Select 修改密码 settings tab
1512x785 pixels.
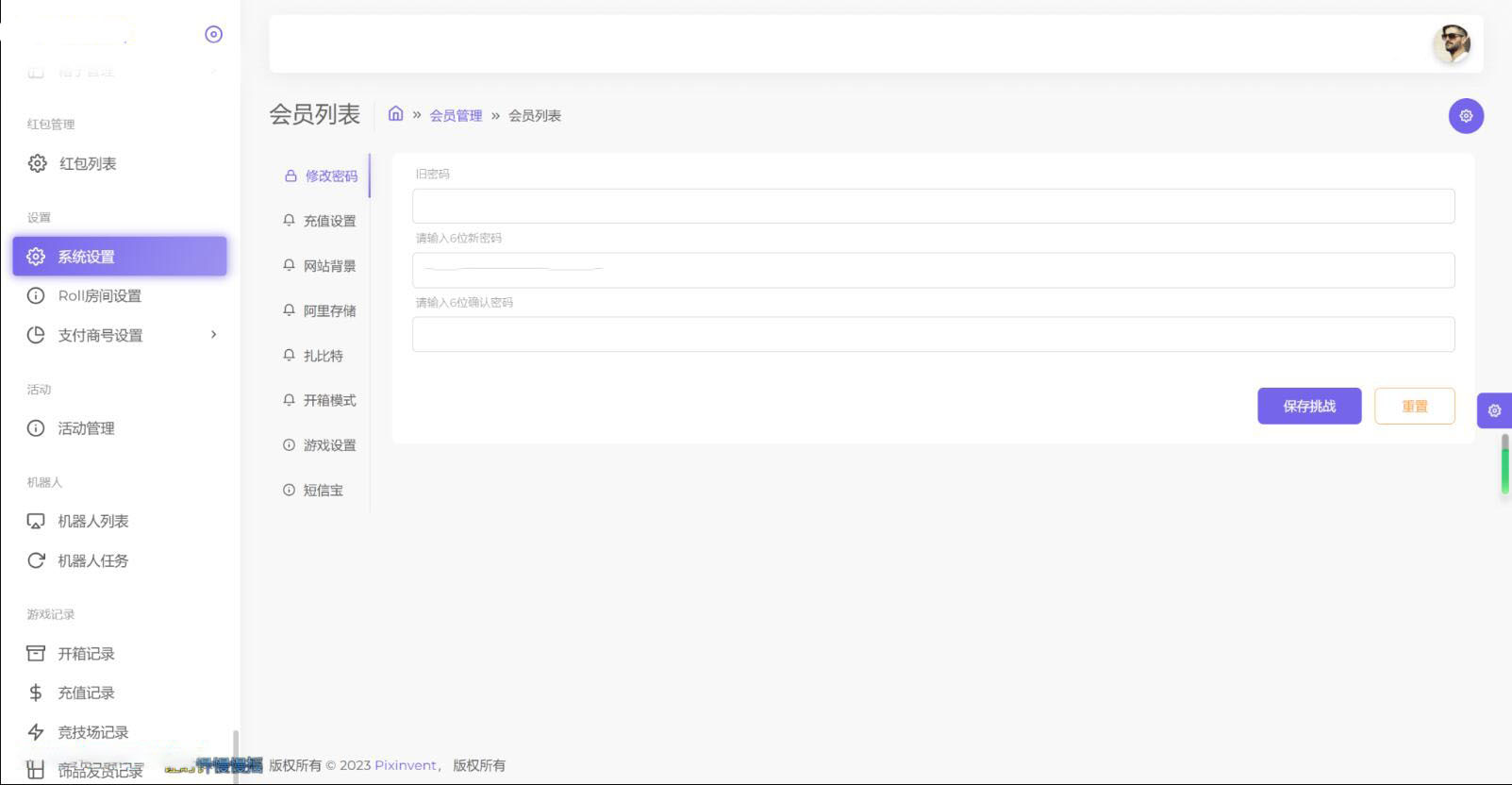pyautogui.click(x=321, y=175)
